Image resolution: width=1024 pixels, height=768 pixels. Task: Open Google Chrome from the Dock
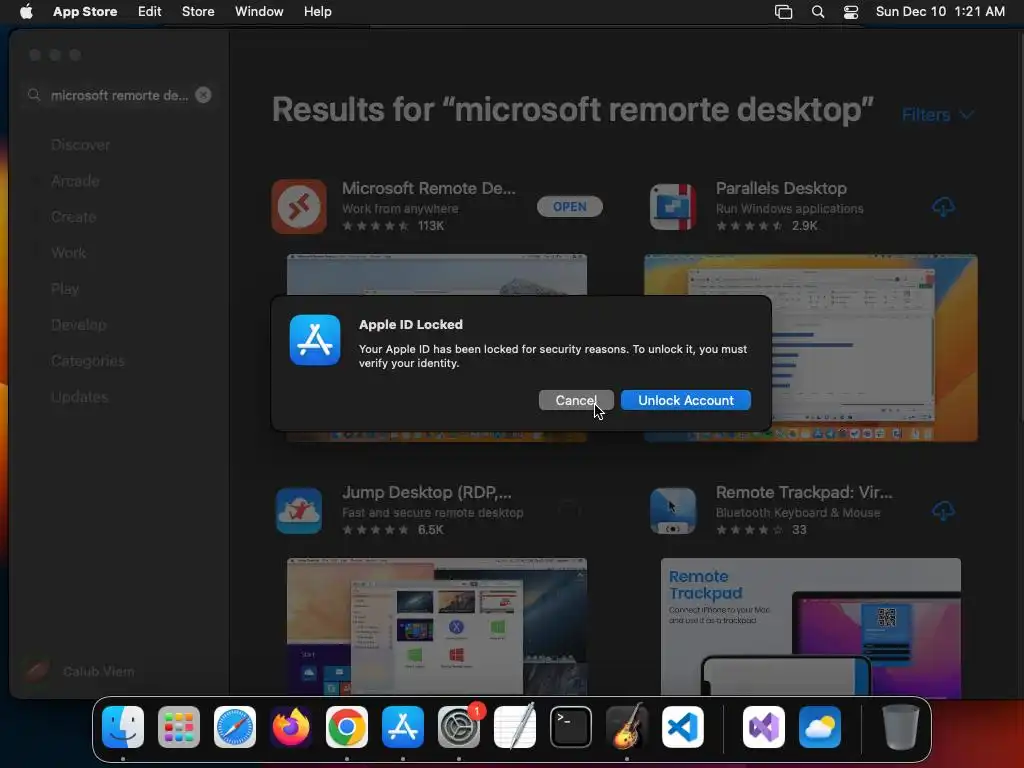click(347, 727)
